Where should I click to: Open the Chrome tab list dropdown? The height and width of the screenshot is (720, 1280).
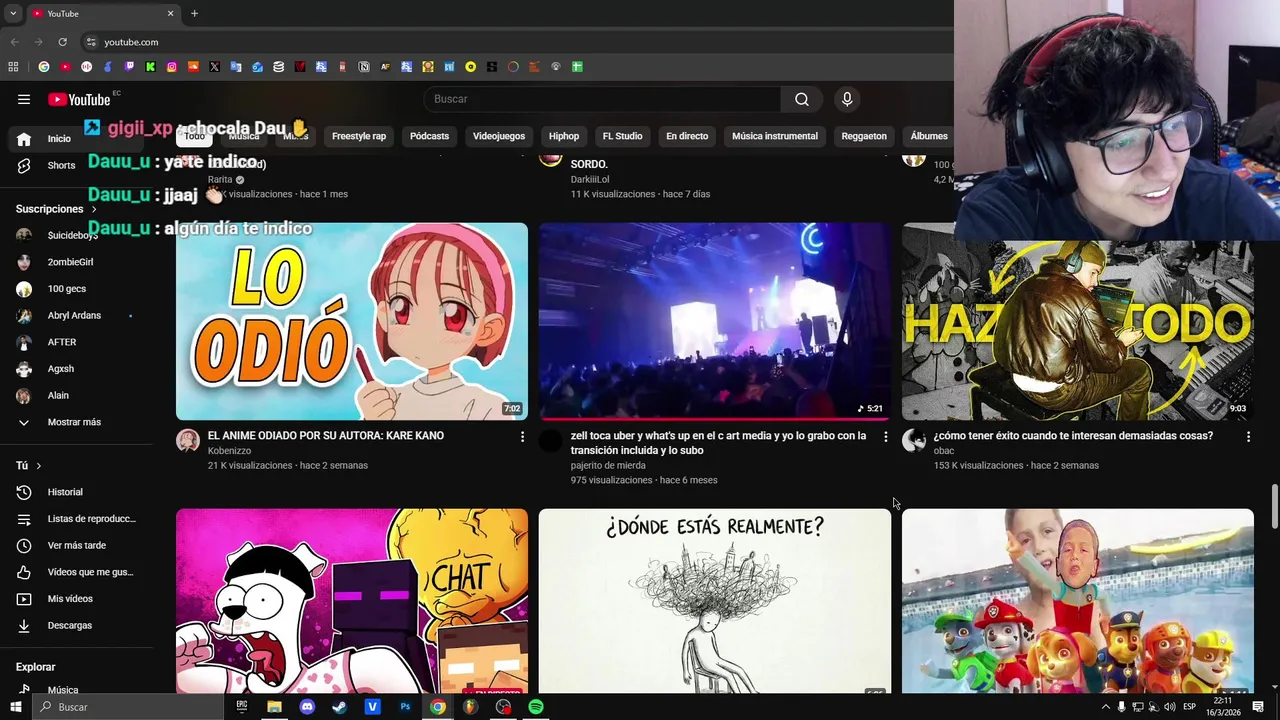[13, 13]
